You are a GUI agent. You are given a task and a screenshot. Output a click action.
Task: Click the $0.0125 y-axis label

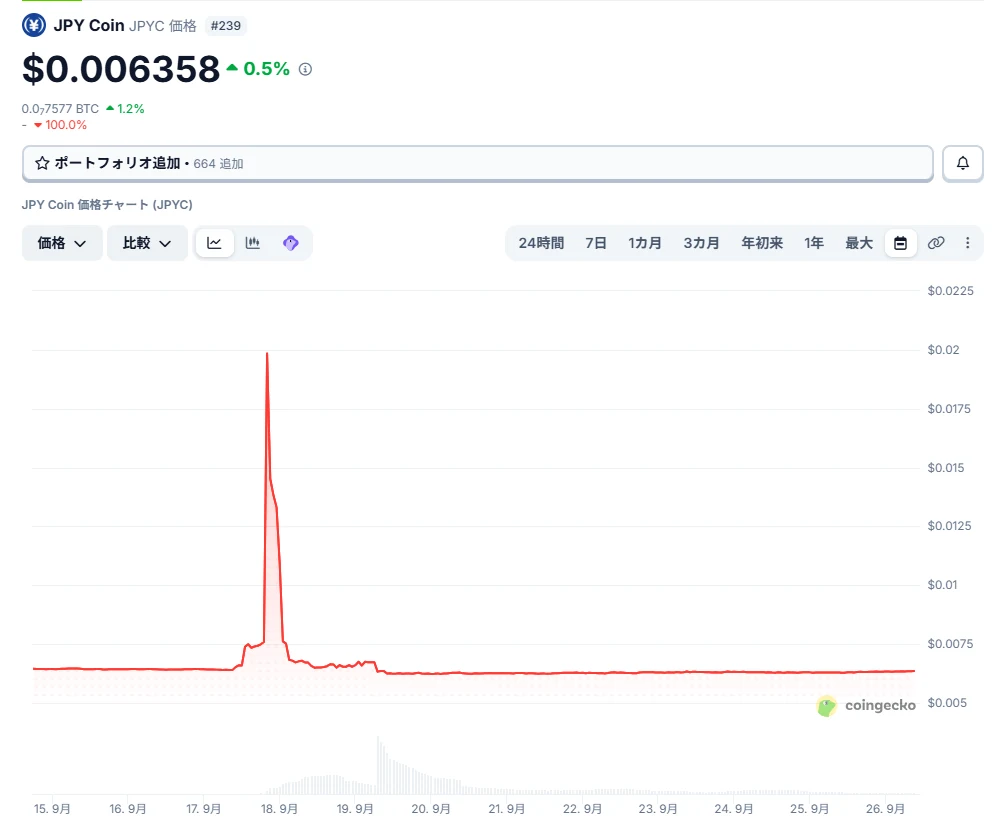pos(949,526)
